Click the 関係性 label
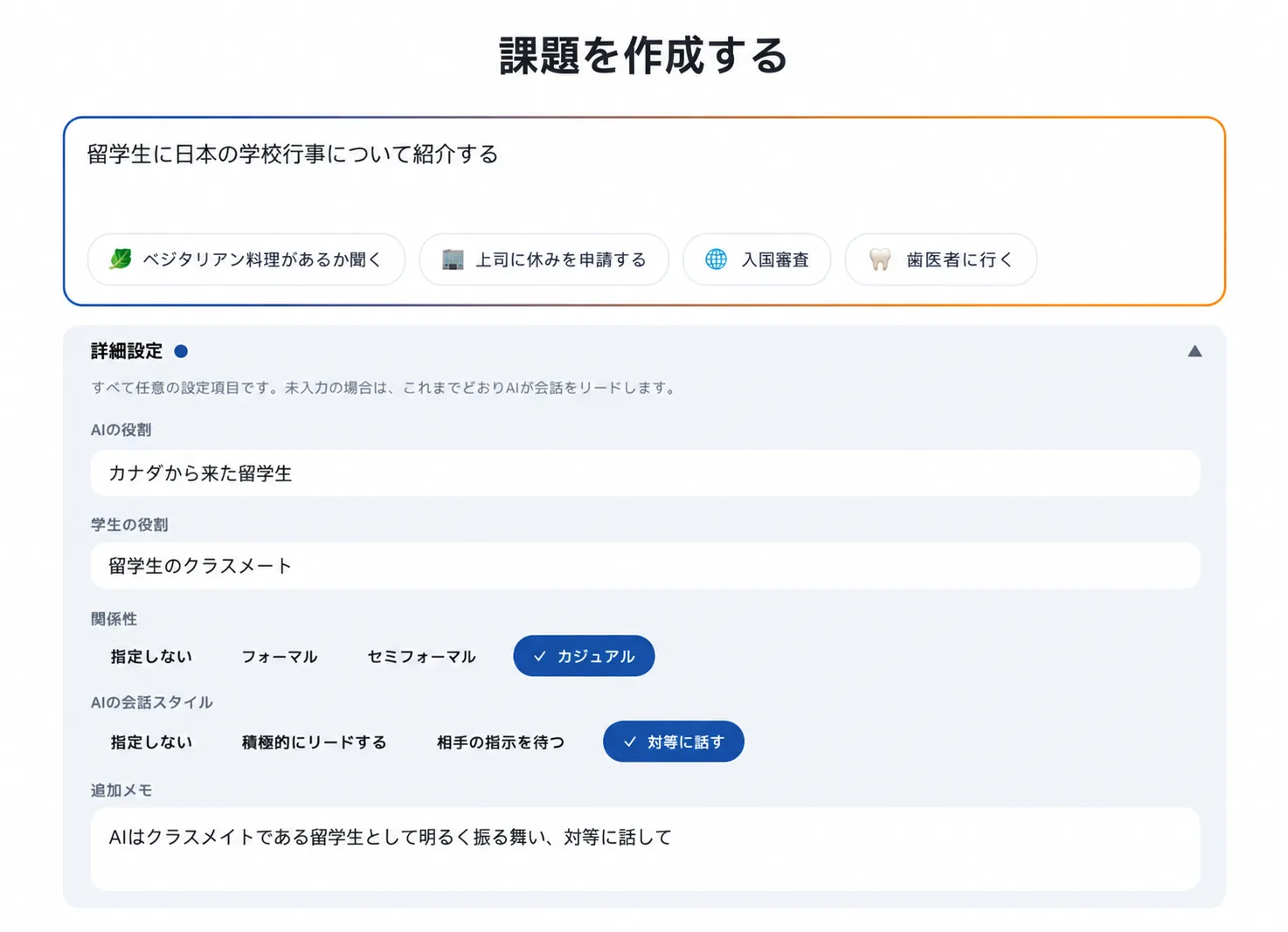 click(114, 619)
